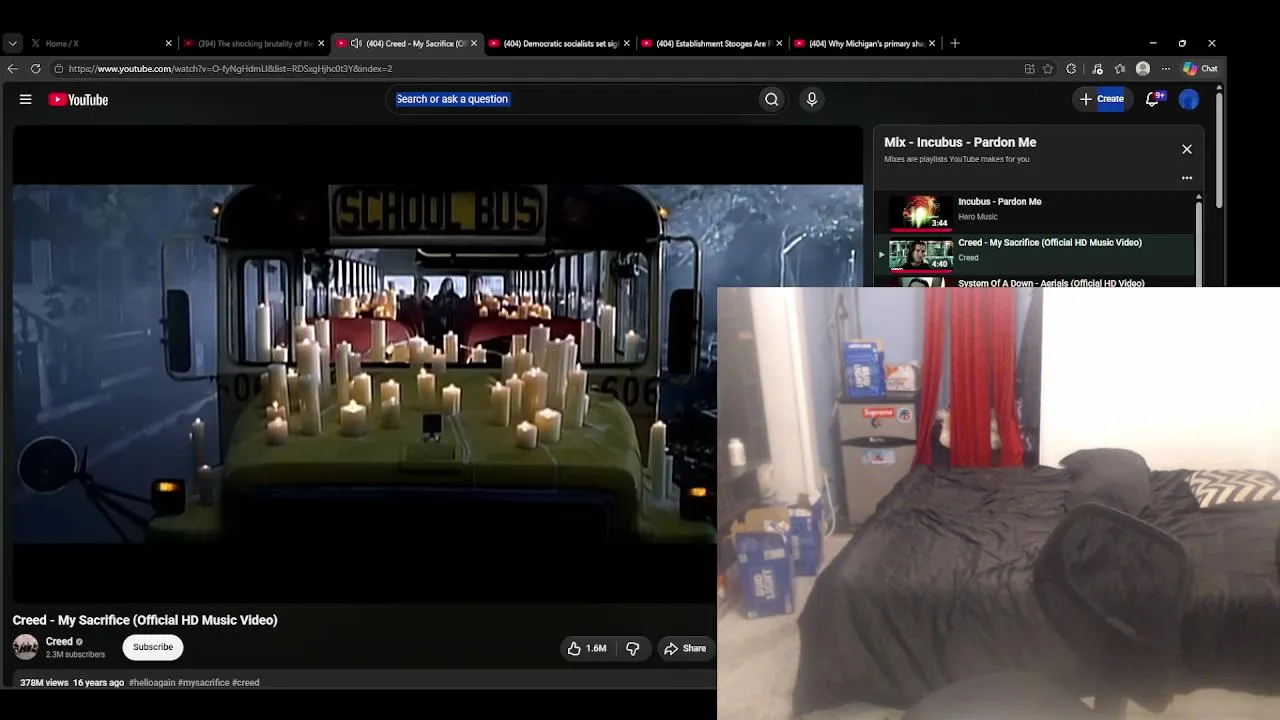Open the #mysacrifice hashtag
The height and width of the screenshot is (720, 1280).
[x=203, y=683]
